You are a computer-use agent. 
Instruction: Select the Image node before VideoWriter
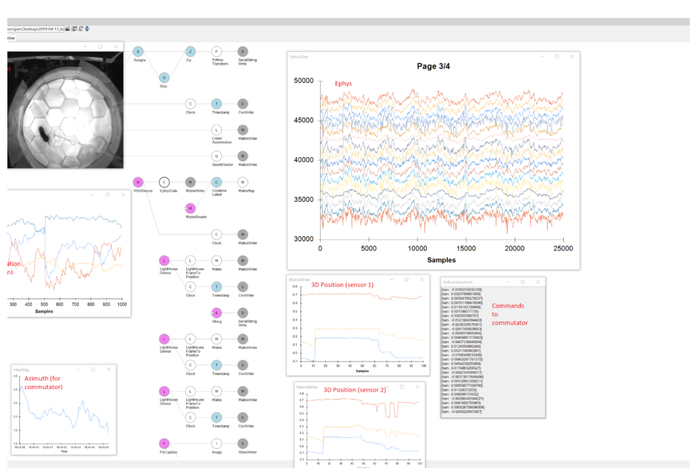point(217,444)
